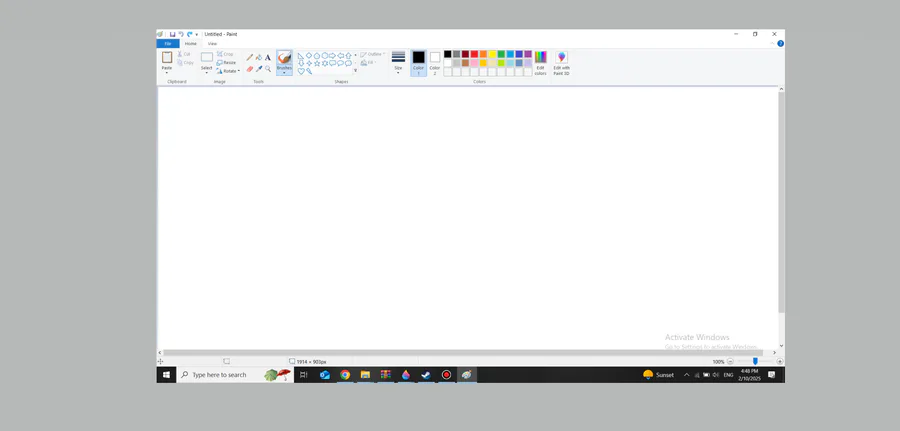The width and height of the screenshot is (900, 431).
Task: Click the Select rectangle icon
Action: 207,57
